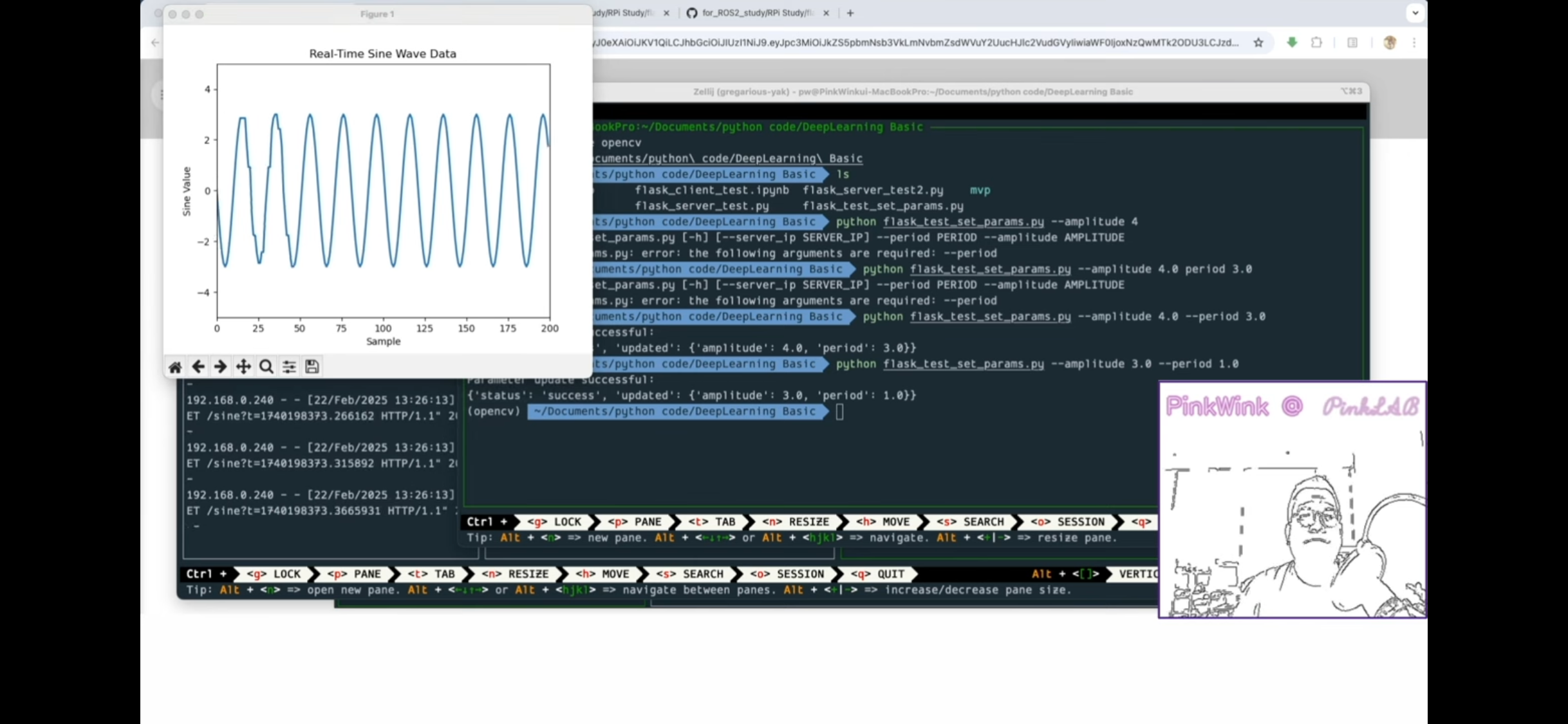Open the Chrome profile avatar
This screenshot has width=1568, height=724.
pyautogui.click(x=1390, y=42)
